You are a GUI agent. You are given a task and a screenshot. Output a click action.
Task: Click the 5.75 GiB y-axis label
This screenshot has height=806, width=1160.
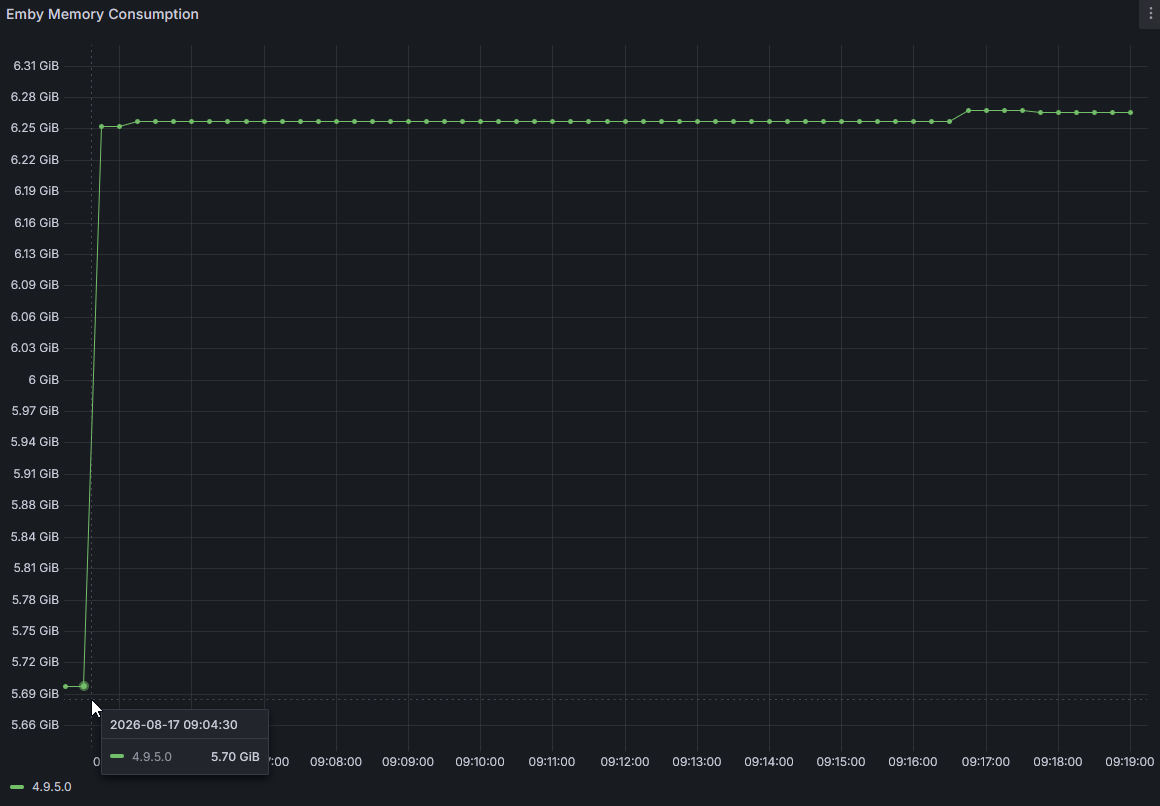[35, 631]
